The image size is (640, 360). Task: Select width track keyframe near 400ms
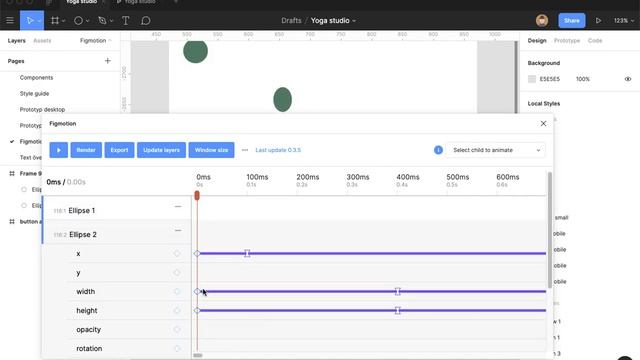tap(398, 291)
